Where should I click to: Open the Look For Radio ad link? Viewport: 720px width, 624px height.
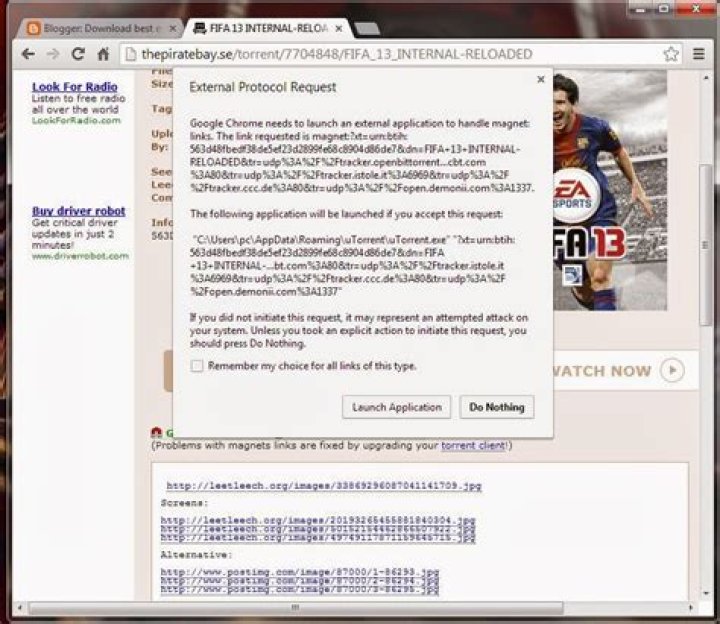75,87
